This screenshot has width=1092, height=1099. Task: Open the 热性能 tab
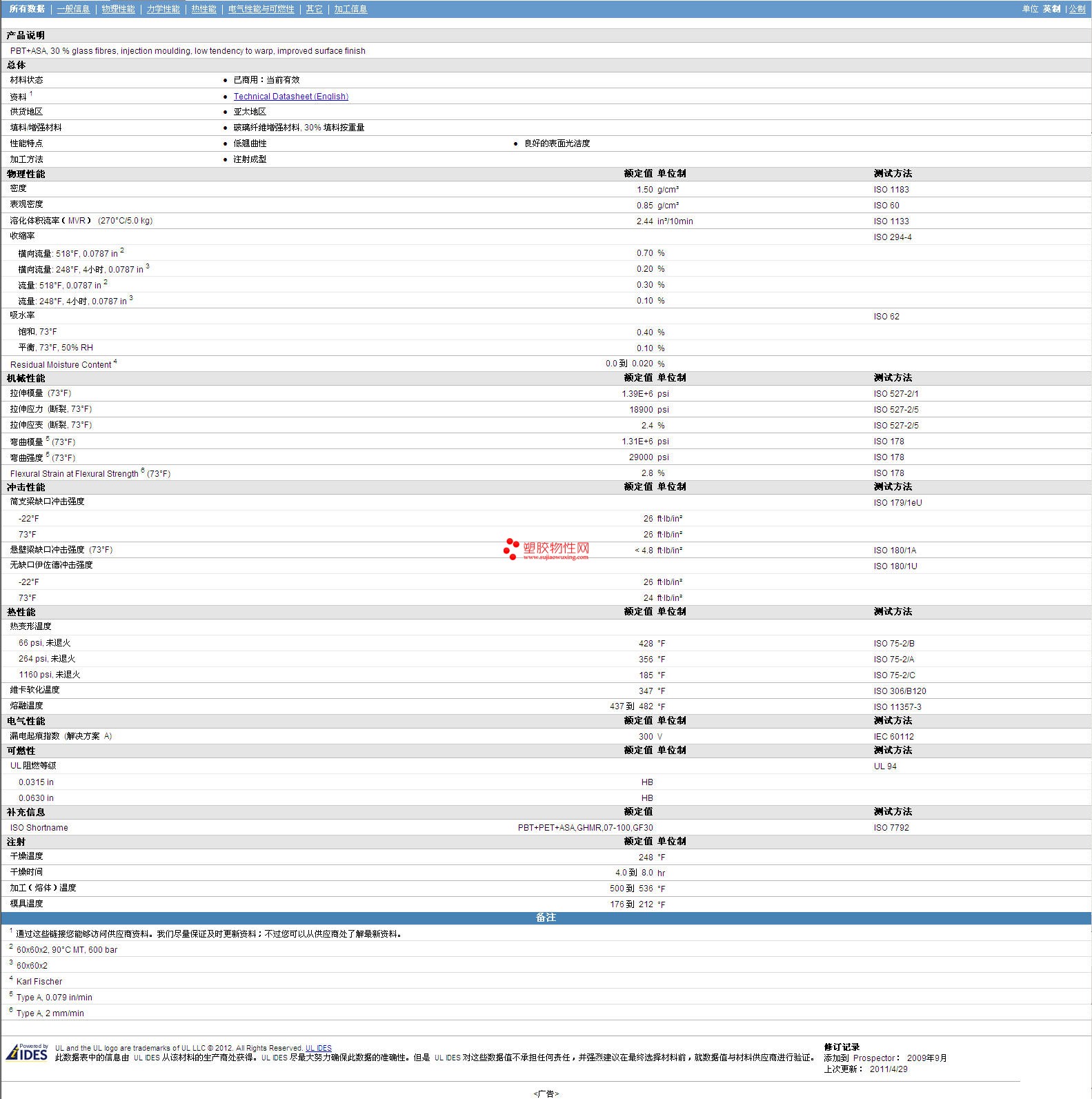203,9
